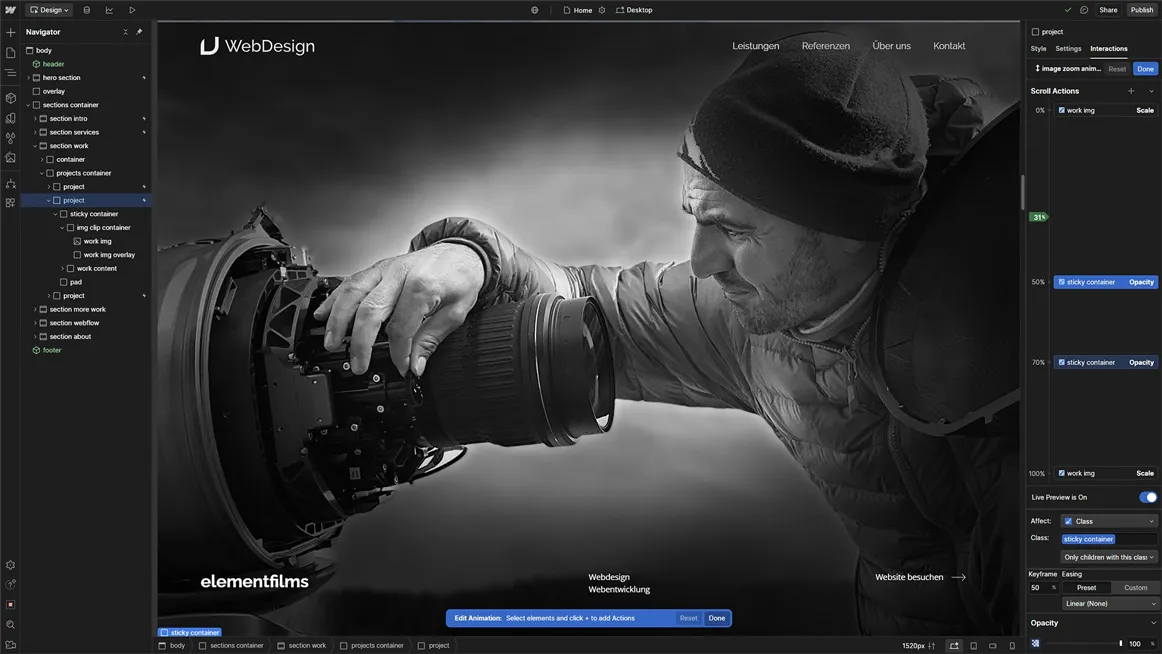1162x654 pixels.
Task: Collapse all with Navigator collapse icon
Action: pos(125,32)
